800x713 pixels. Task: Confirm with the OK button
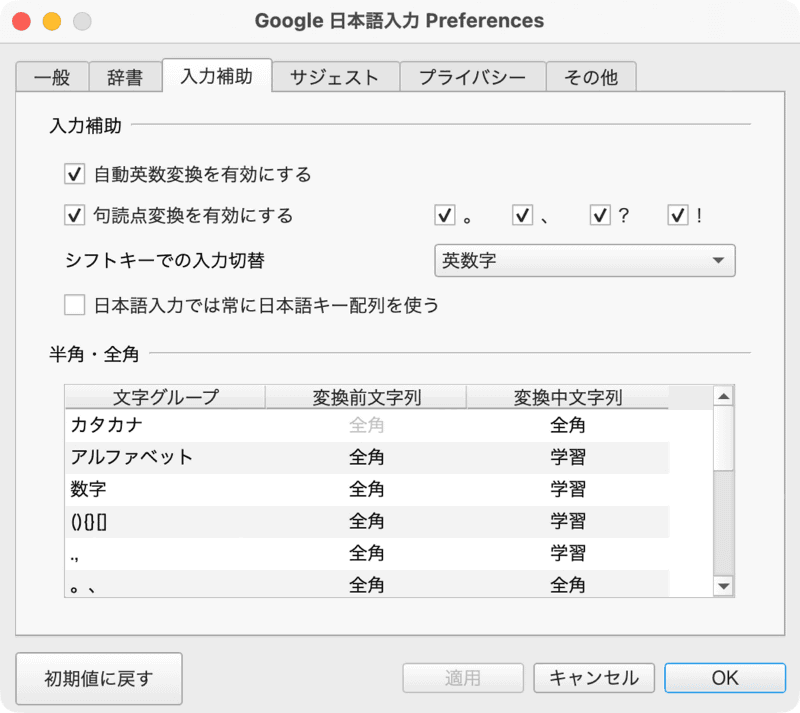click(725, 678)
